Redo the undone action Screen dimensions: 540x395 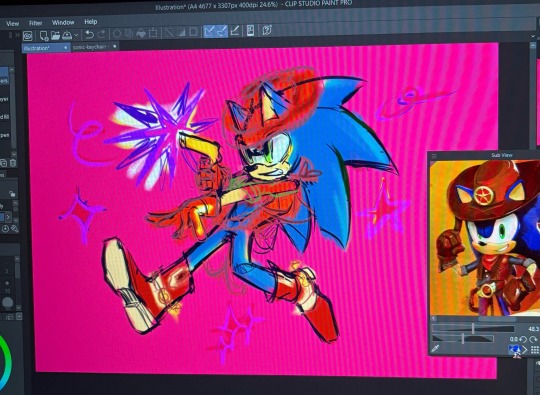point(101,34)
